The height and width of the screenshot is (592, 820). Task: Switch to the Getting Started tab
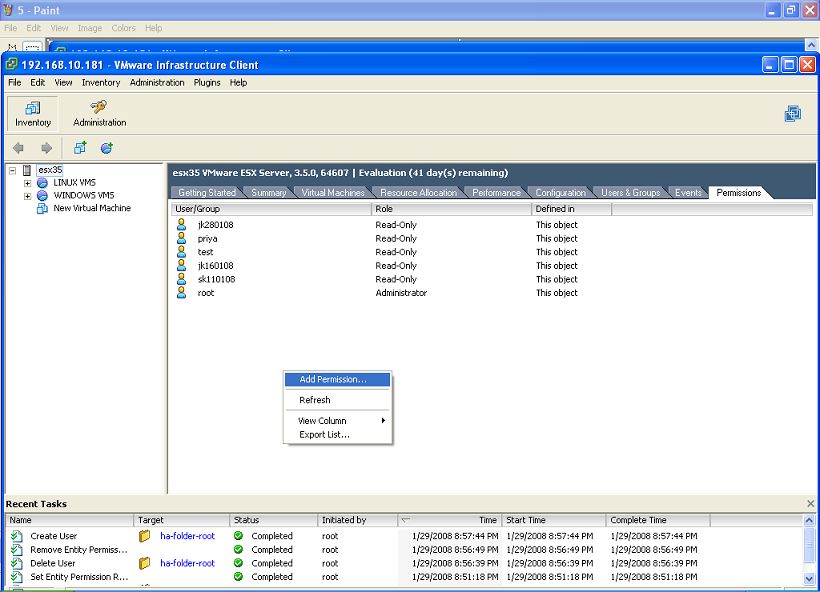[x=207, y=192]
